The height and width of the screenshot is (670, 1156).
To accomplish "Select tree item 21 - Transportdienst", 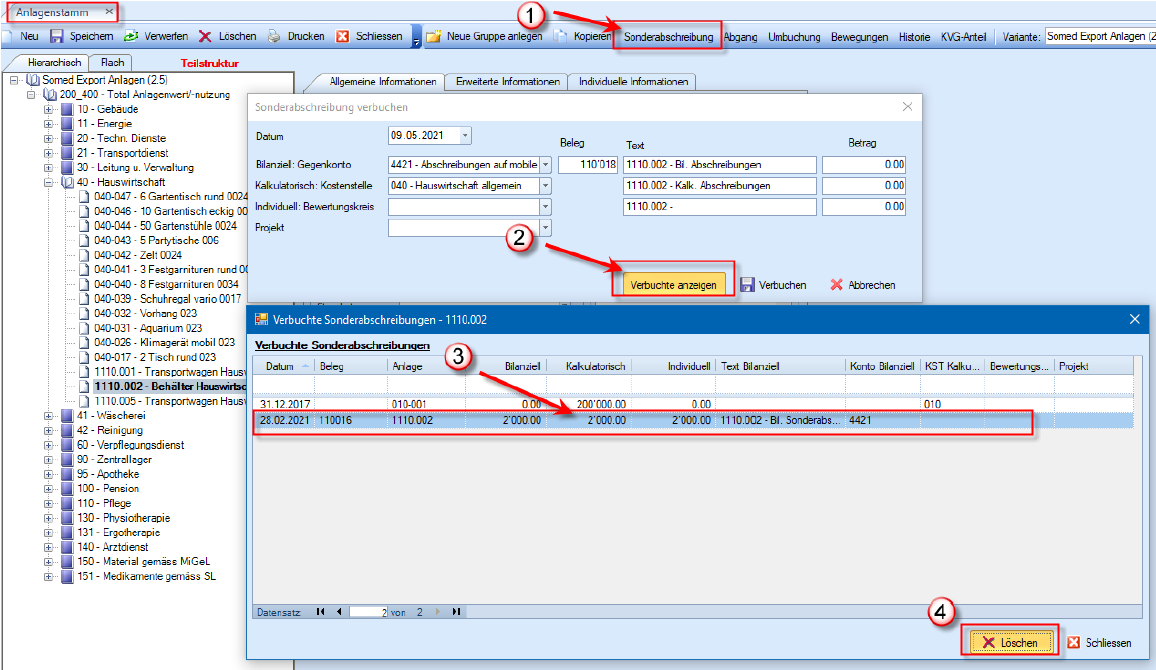I will (122, 153).
